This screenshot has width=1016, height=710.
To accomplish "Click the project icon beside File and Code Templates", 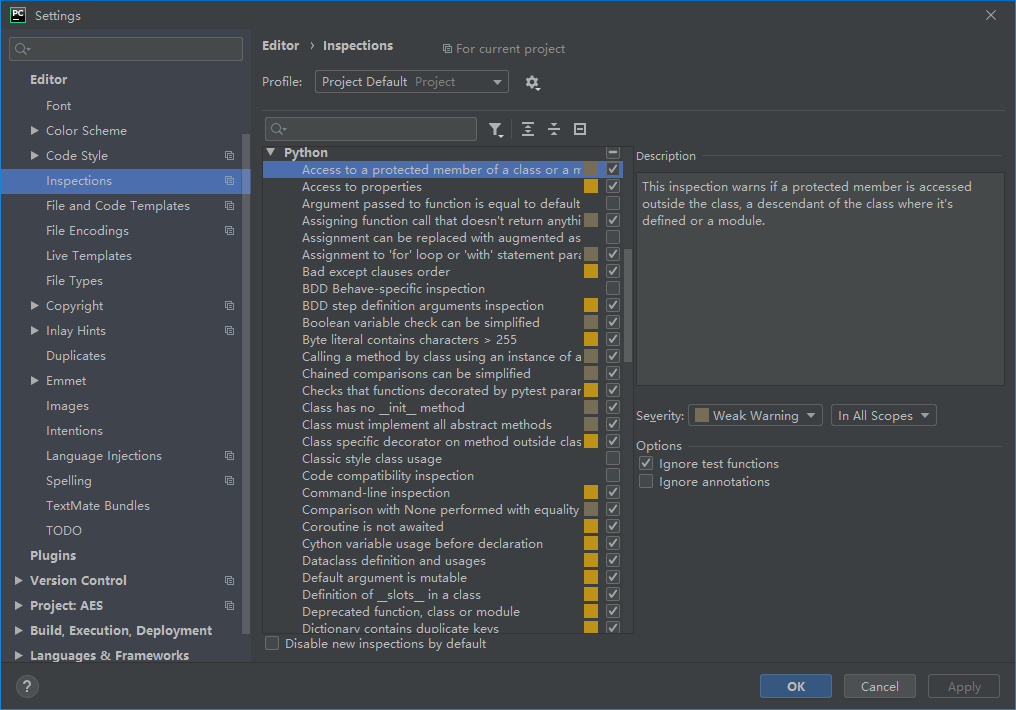I will [x=229, y=205].
